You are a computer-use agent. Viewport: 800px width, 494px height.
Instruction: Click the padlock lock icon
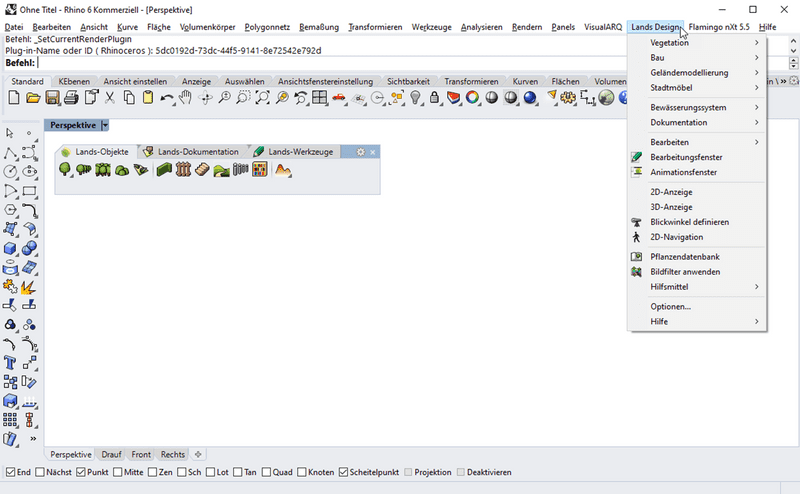[434, 97]
